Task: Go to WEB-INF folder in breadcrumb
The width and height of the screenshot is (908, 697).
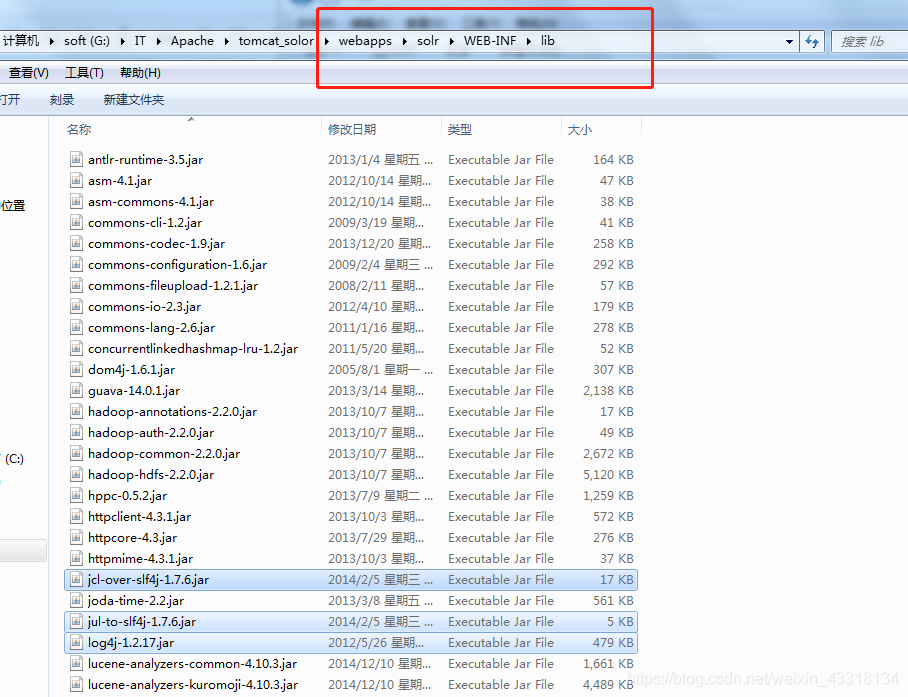Action: tap(490, 41)
